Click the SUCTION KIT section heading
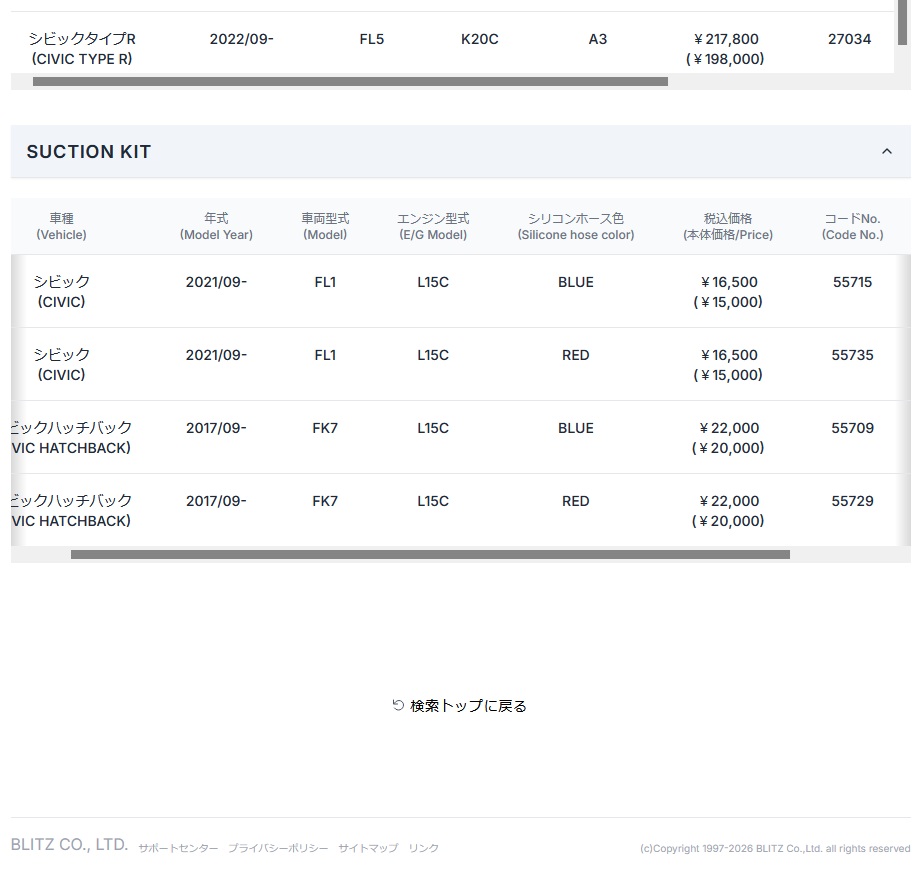Screen dimensions: 923x881 (x=89, y=152)
